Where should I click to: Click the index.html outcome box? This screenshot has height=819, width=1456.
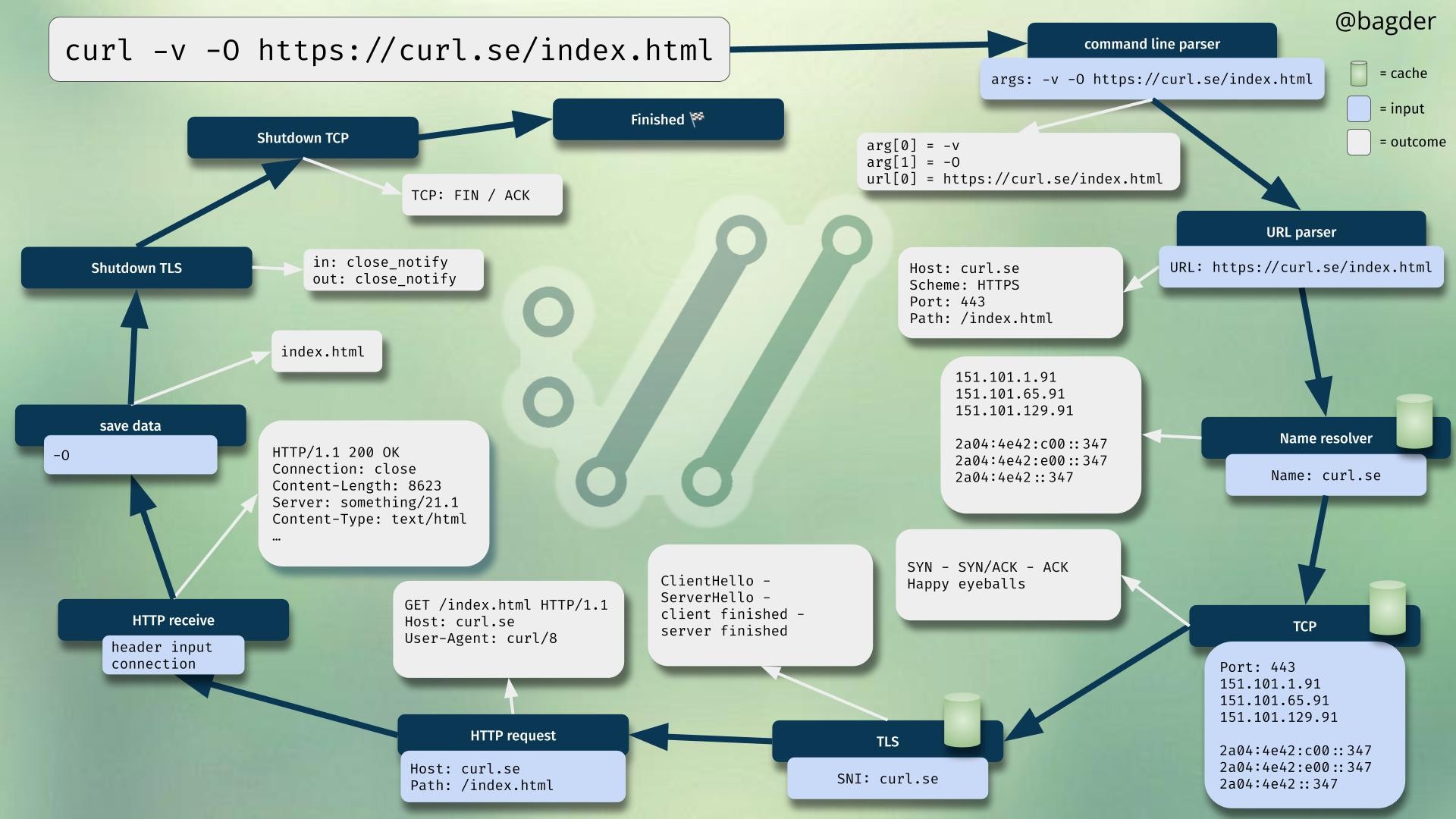(326, 351)
